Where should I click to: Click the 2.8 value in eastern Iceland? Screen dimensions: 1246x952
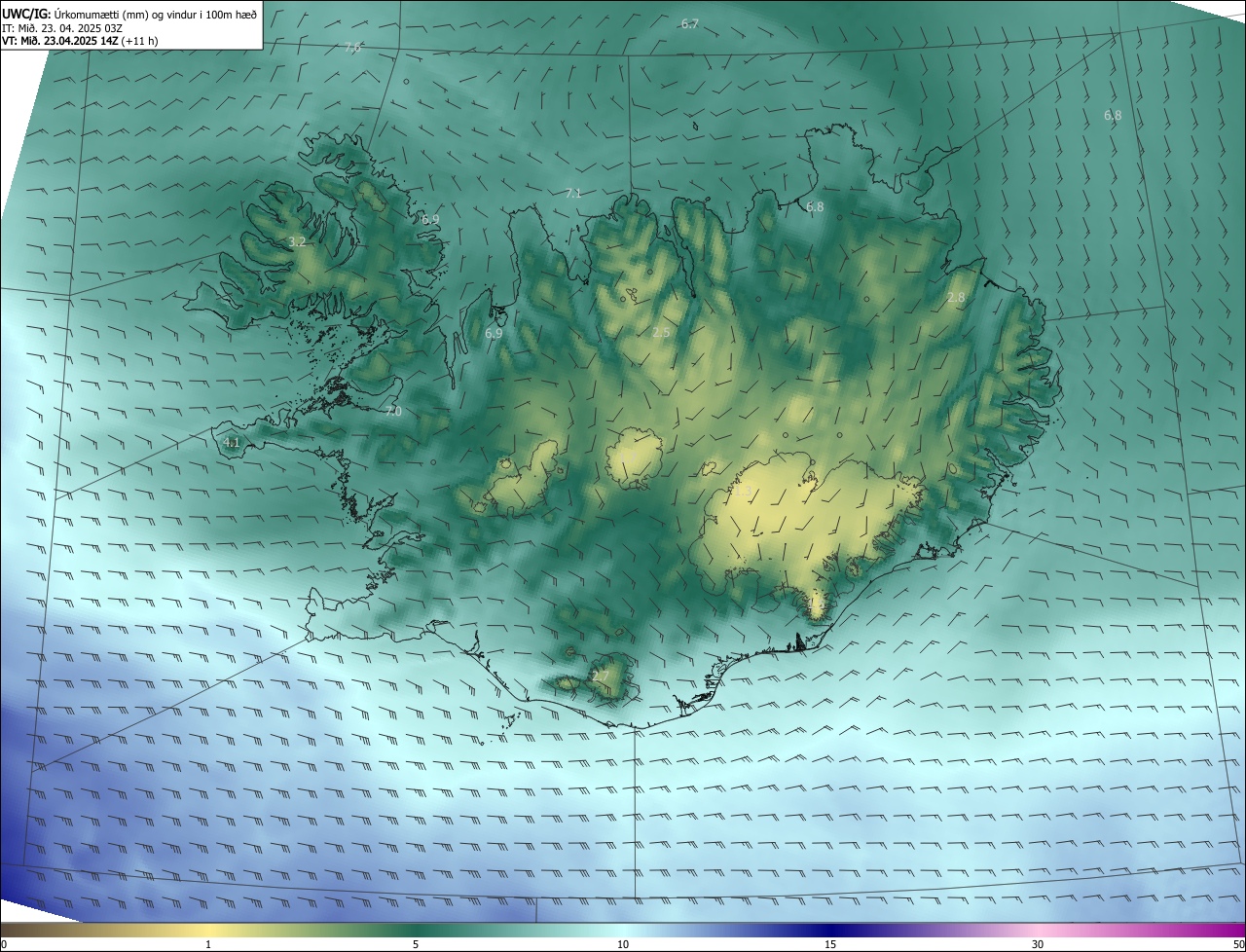(956, 297)
